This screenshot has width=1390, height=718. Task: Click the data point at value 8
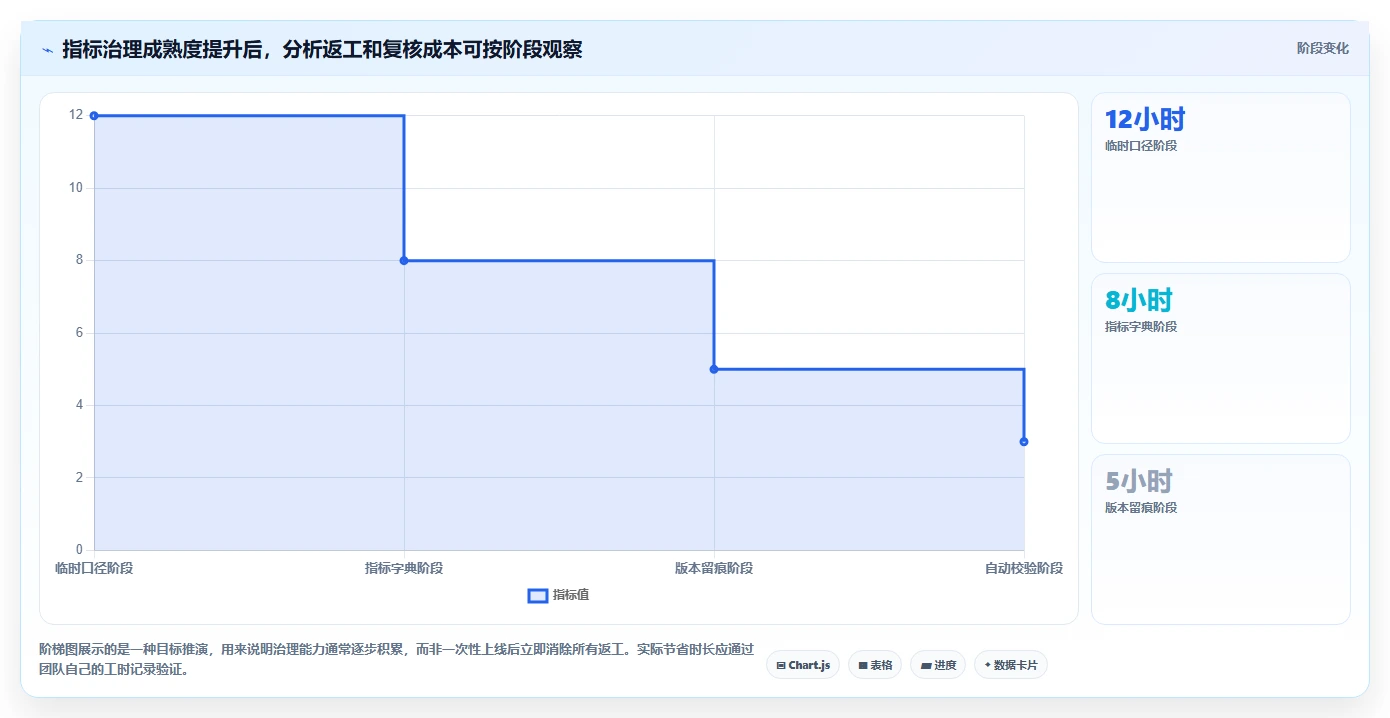coord(404,261)
